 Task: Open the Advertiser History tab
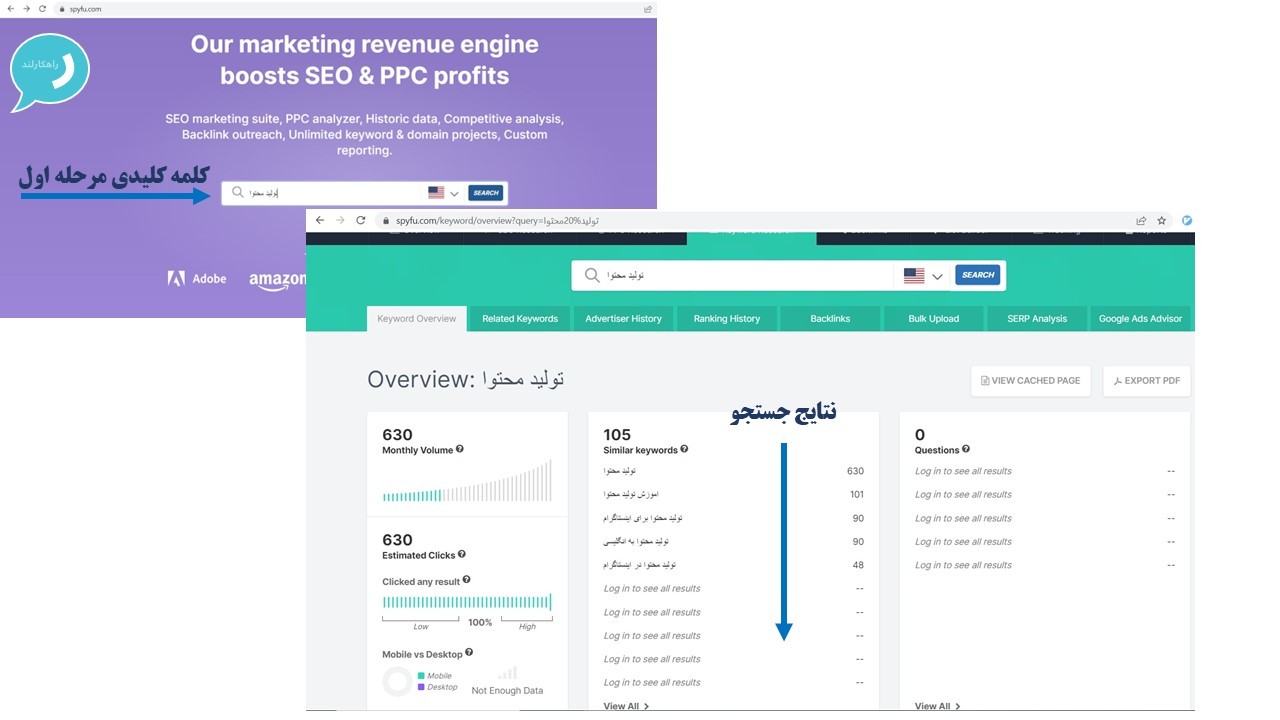pyautogui.click(x=624, y=319)
